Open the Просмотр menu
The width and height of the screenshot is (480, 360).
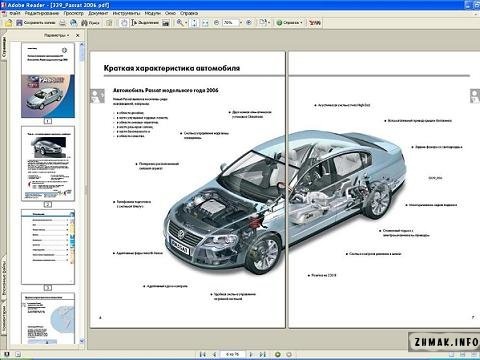73,13
